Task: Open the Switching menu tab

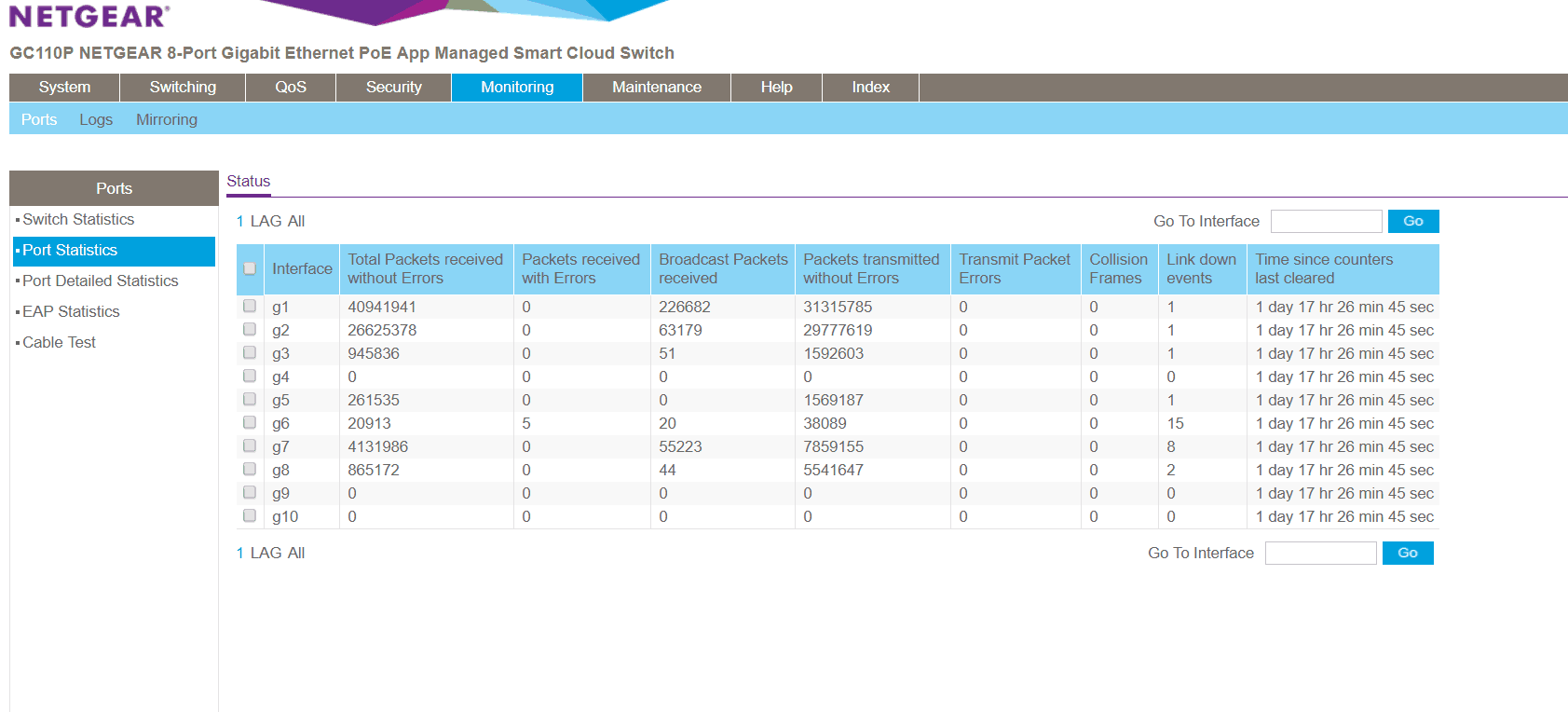Action: coord(183,87)
